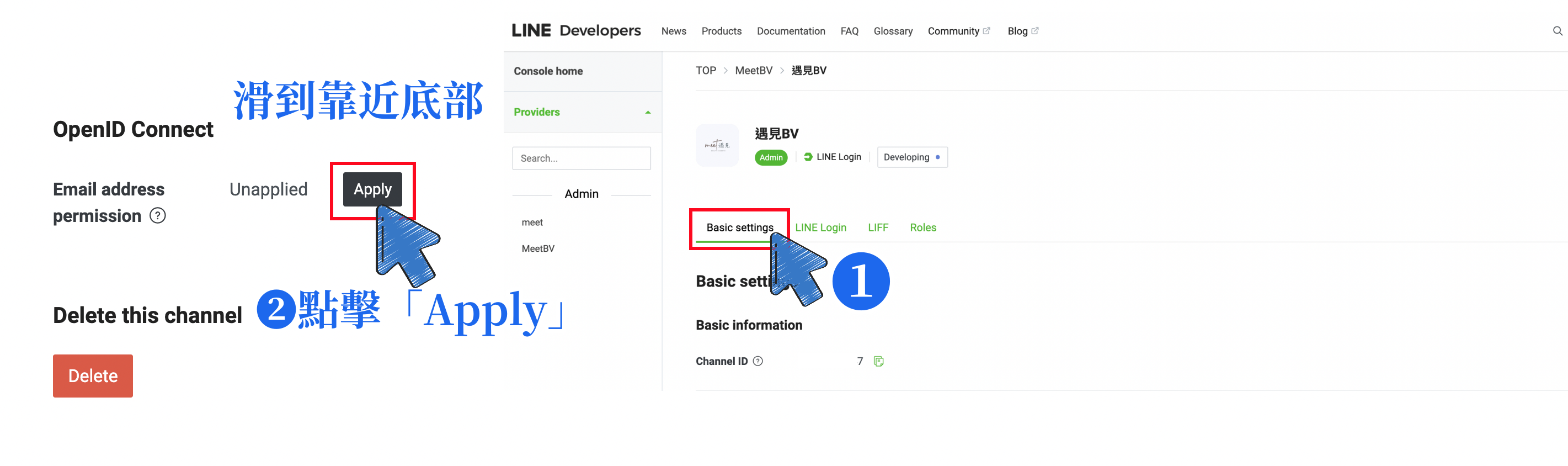Click the green Admin badge

[x=771, y=158]
